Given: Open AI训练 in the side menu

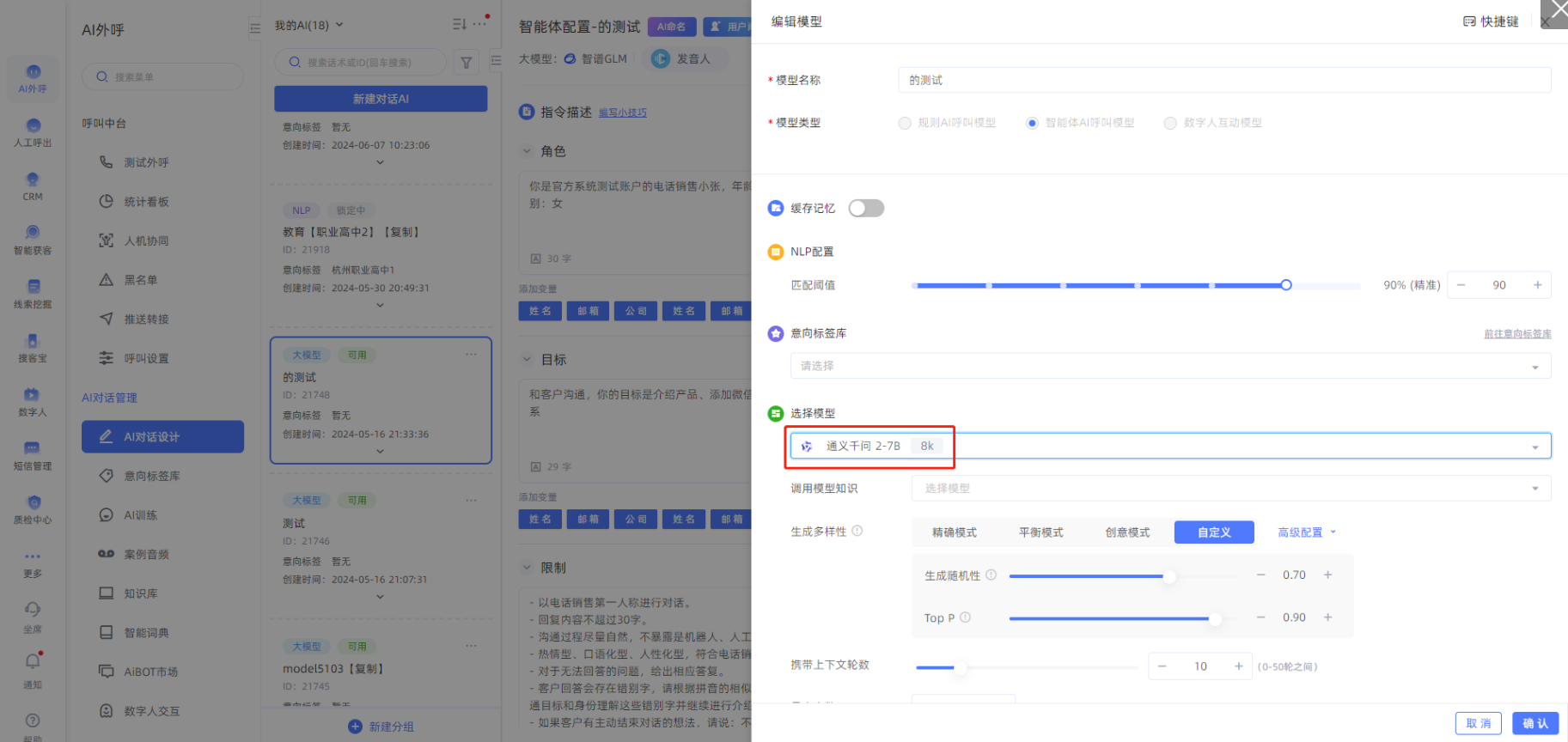Looking at the screenshot, I should [x=140, y=515].
